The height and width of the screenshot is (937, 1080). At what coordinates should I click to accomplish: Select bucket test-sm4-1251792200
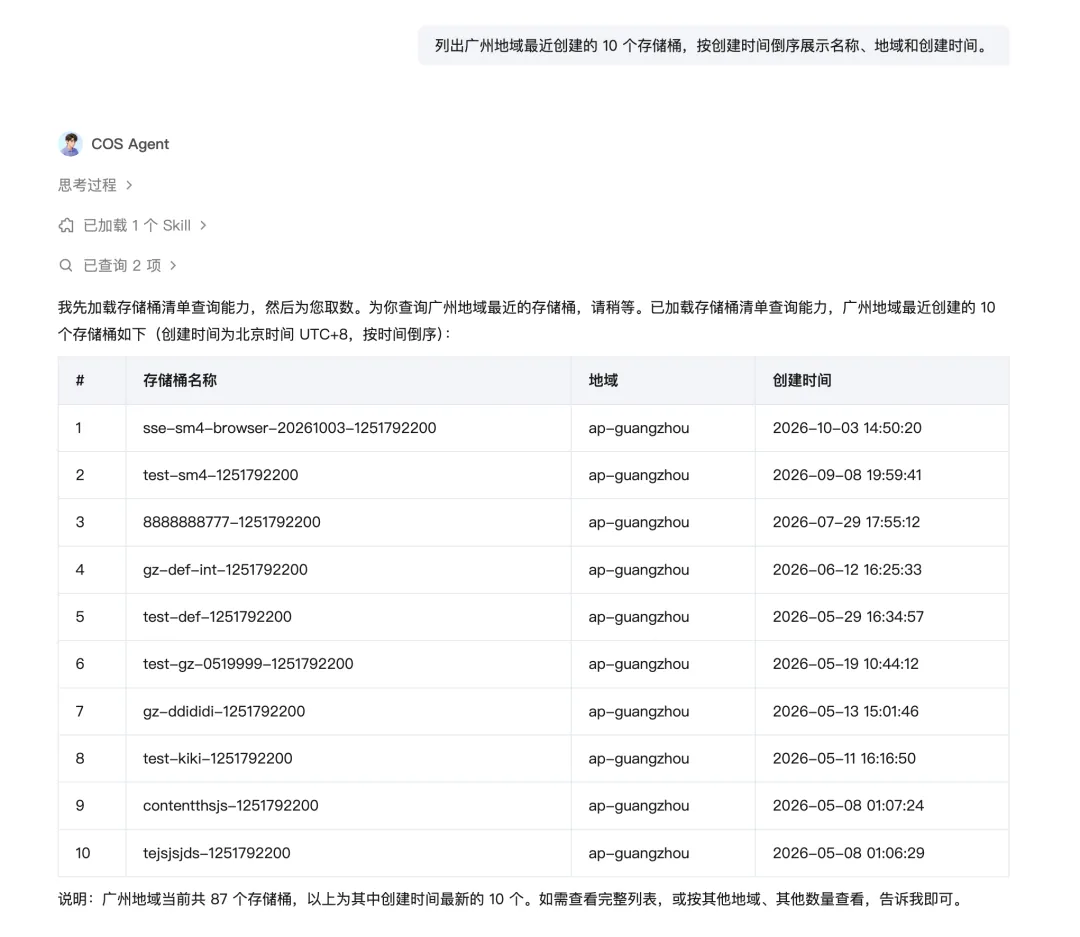(x=220, y=475)
